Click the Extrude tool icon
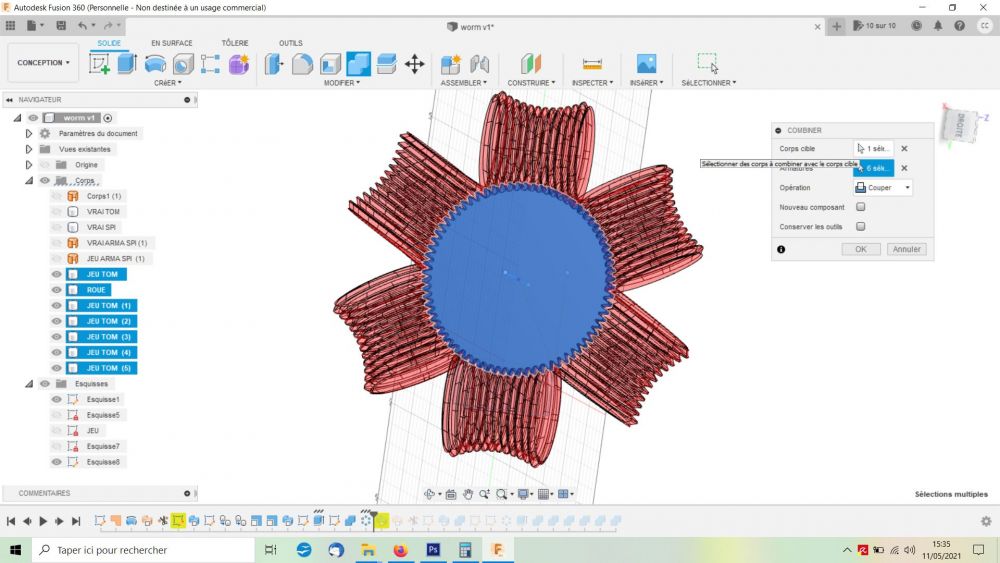This screenshot has height=563, width=1000. pyautogui.click(x=127, y=64)
